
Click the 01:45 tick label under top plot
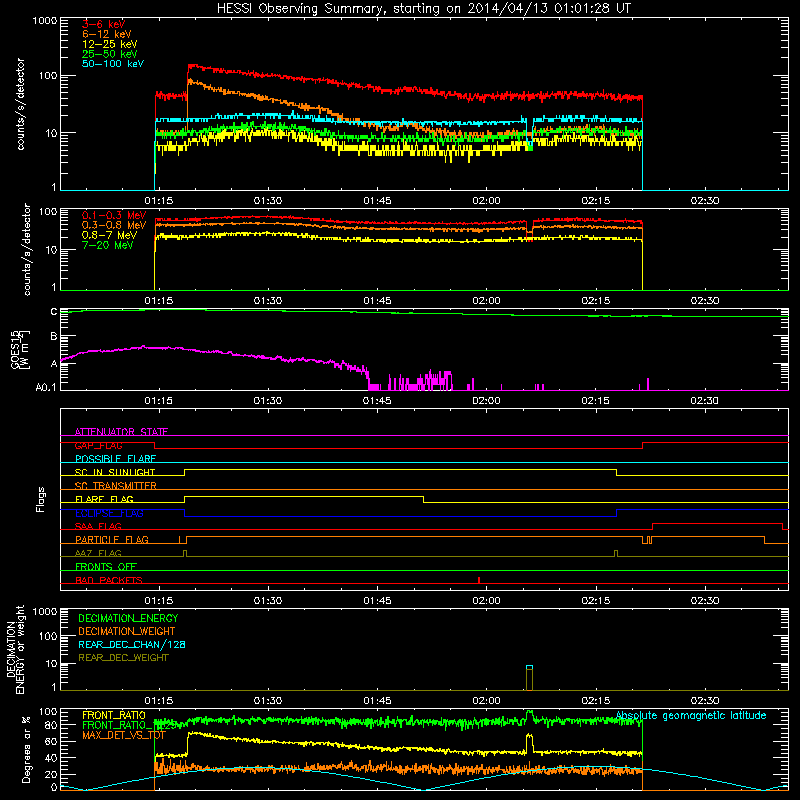[377, 201]
